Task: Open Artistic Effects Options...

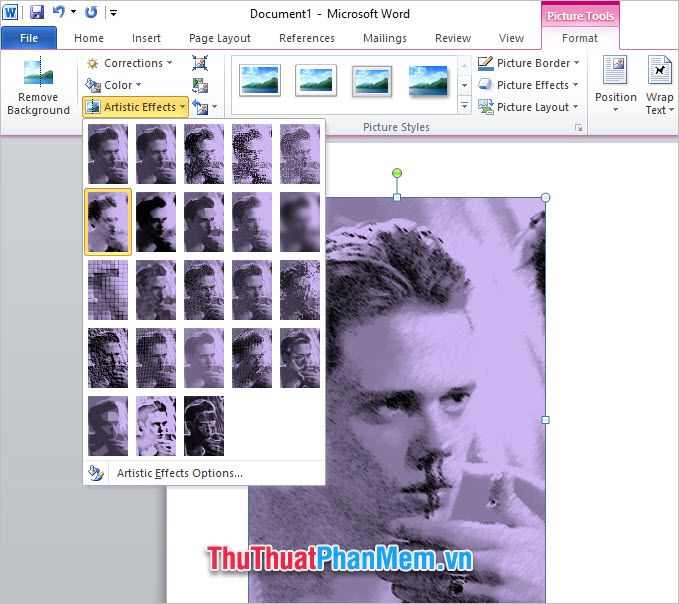Action: click(x=179, y=473)
